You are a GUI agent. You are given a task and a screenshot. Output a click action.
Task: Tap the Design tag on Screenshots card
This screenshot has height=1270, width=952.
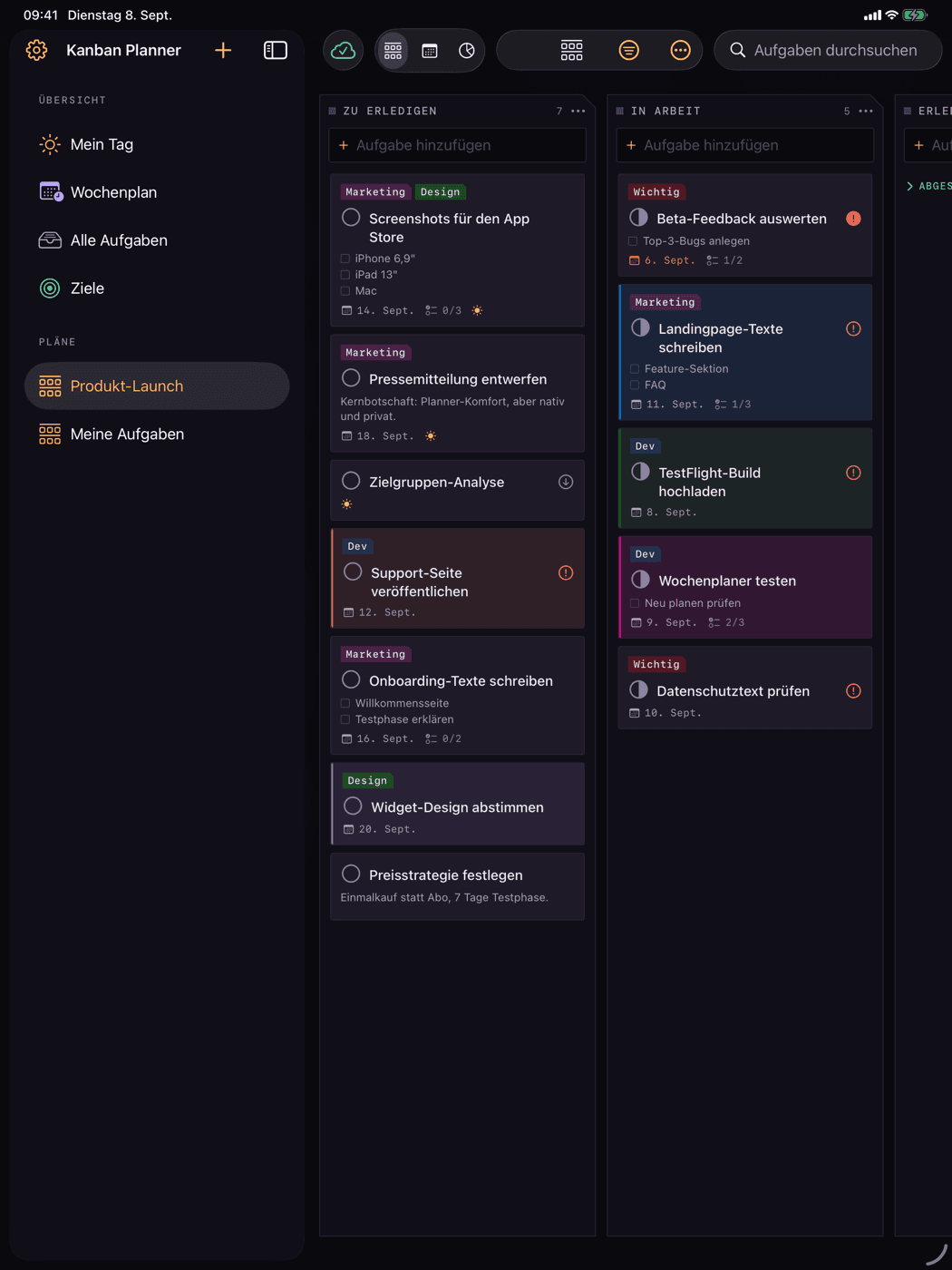click(441, 192)
